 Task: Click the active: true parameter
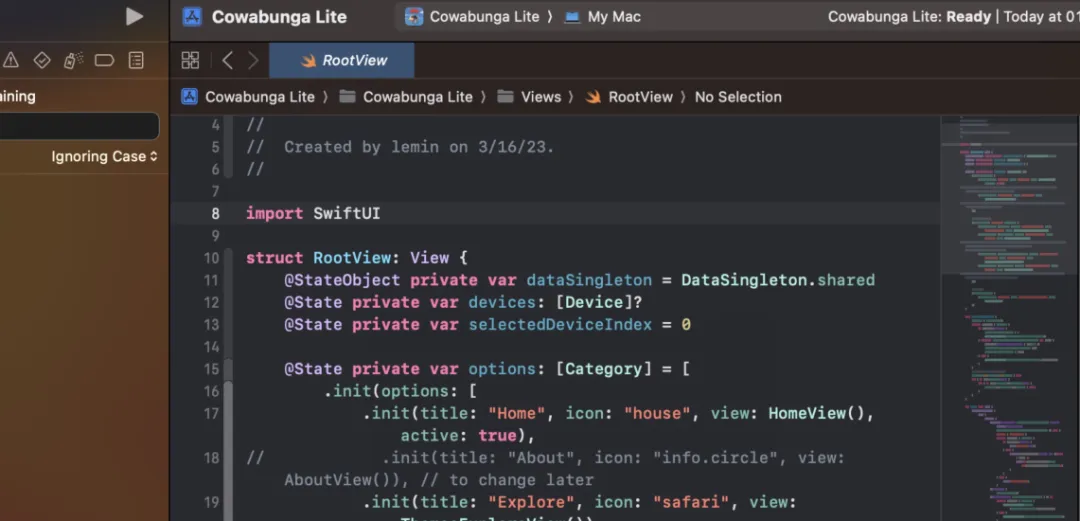point(458,436)
